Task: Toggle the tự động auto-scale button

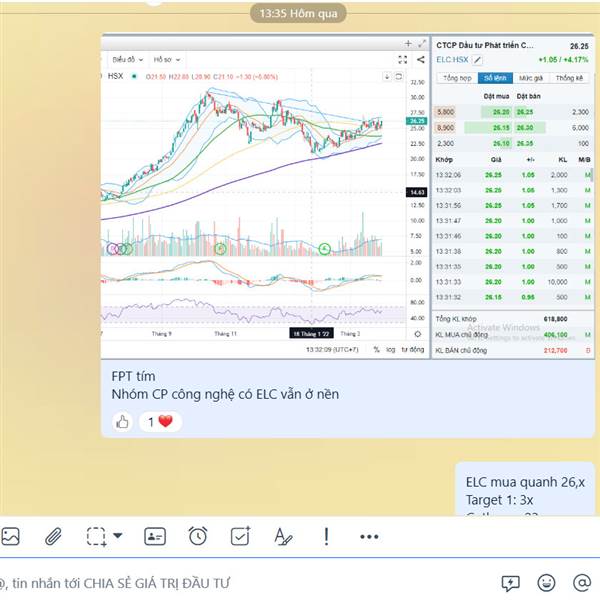Action: click(412, 349)
